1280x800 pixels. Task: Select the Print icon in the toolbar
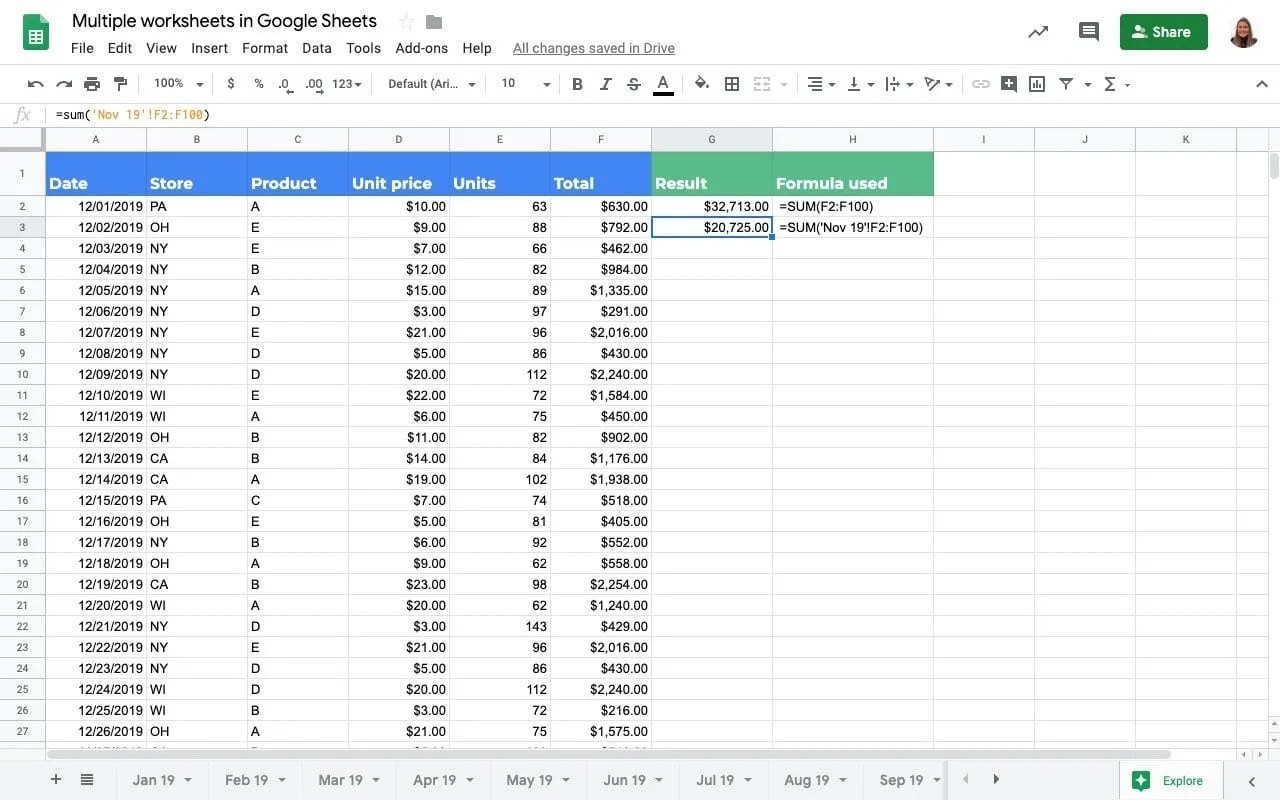pos(92,84)
